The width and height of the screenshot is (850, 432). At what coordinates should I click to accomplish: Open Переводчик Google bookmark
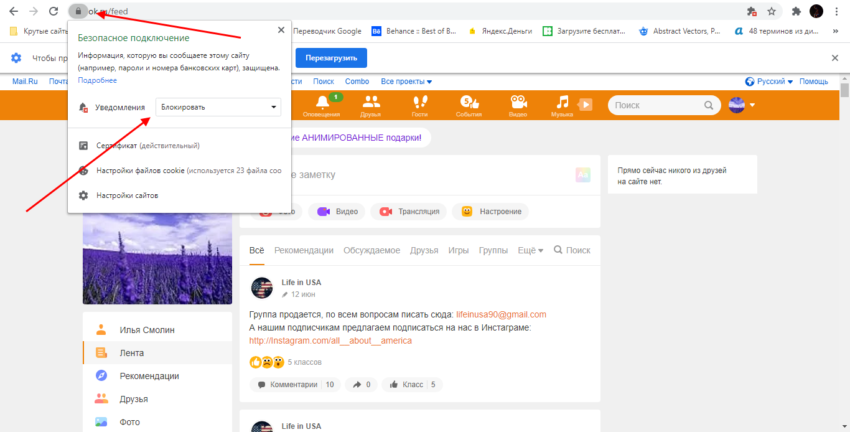pos(327,31)
